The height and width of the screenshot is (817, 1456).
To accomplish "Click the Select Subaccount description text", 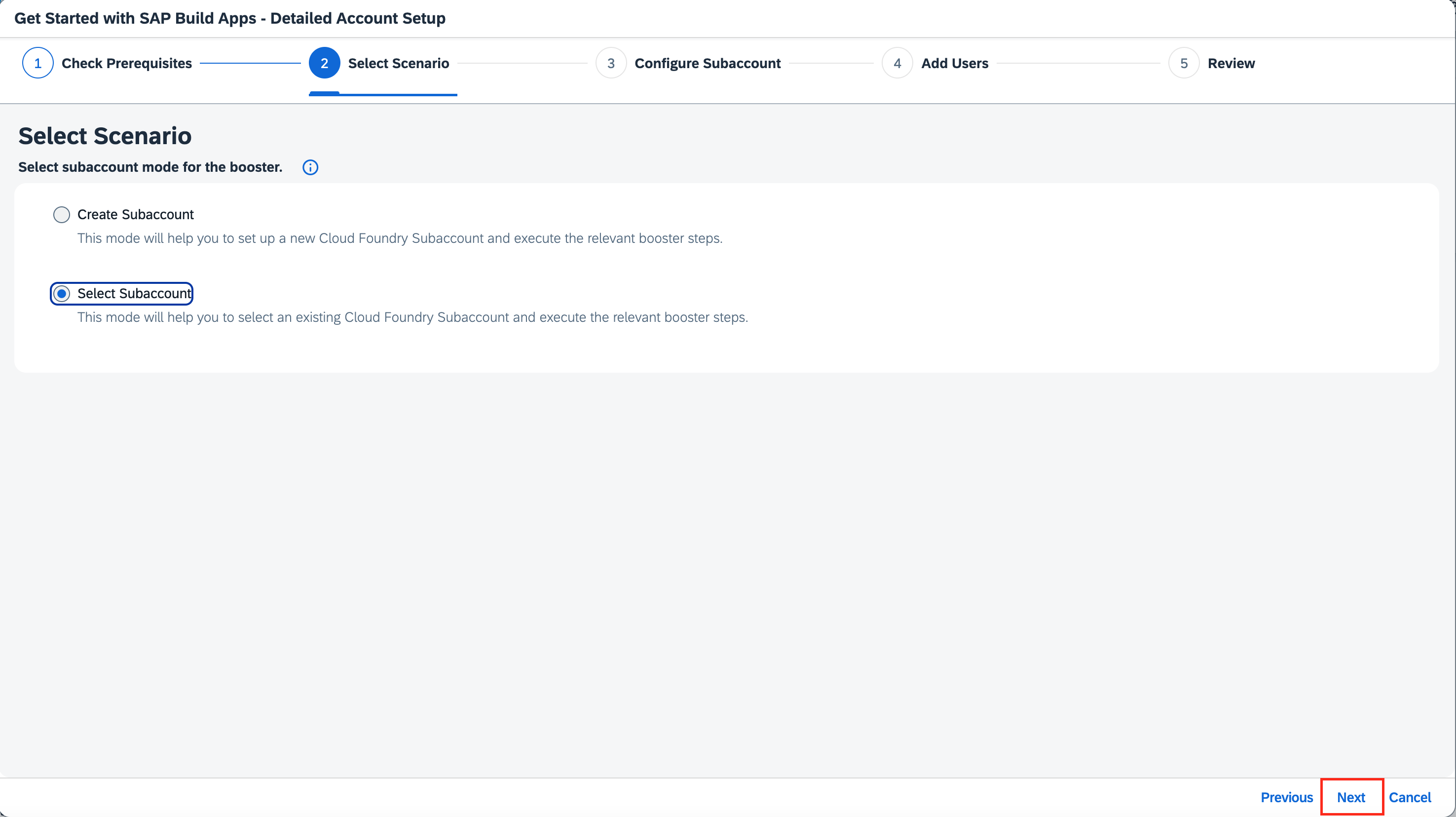I will click(412, 317).
